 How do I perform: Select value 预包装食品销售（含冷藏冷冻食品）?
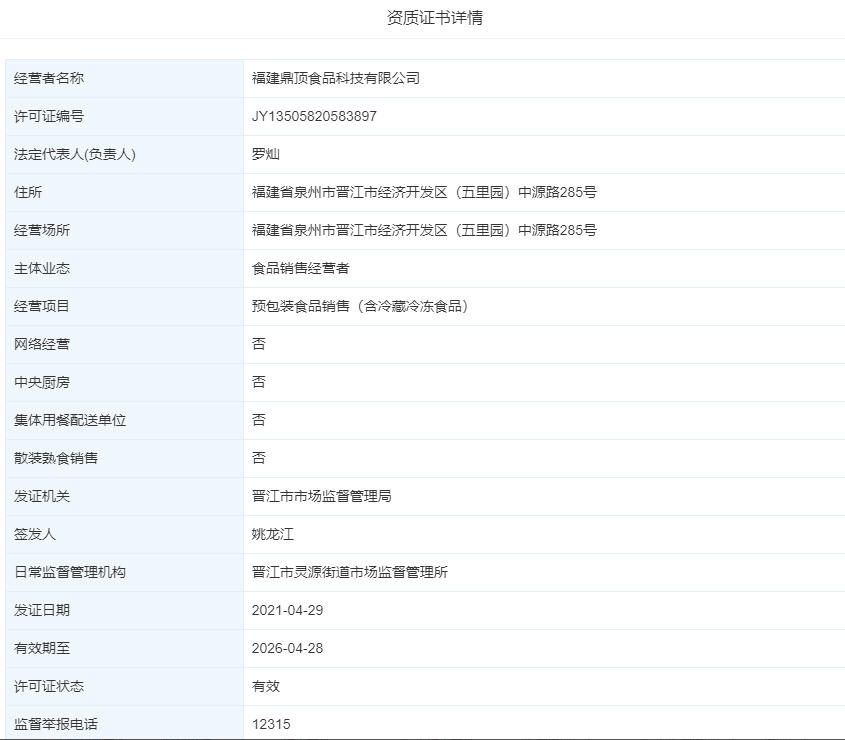pos(361,307)
